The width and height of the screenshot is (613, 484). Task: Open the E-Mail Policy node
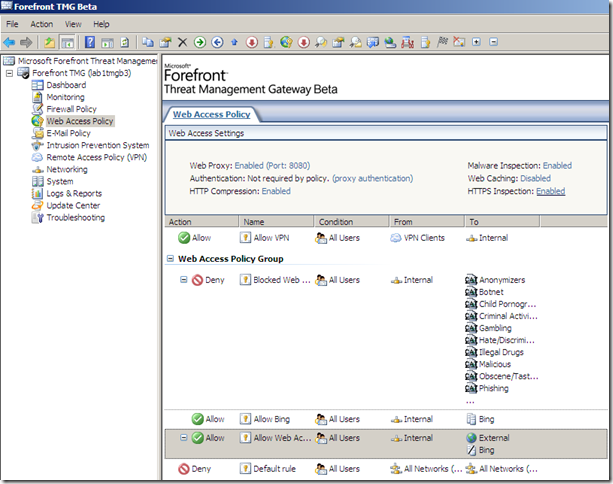(68, 133)
